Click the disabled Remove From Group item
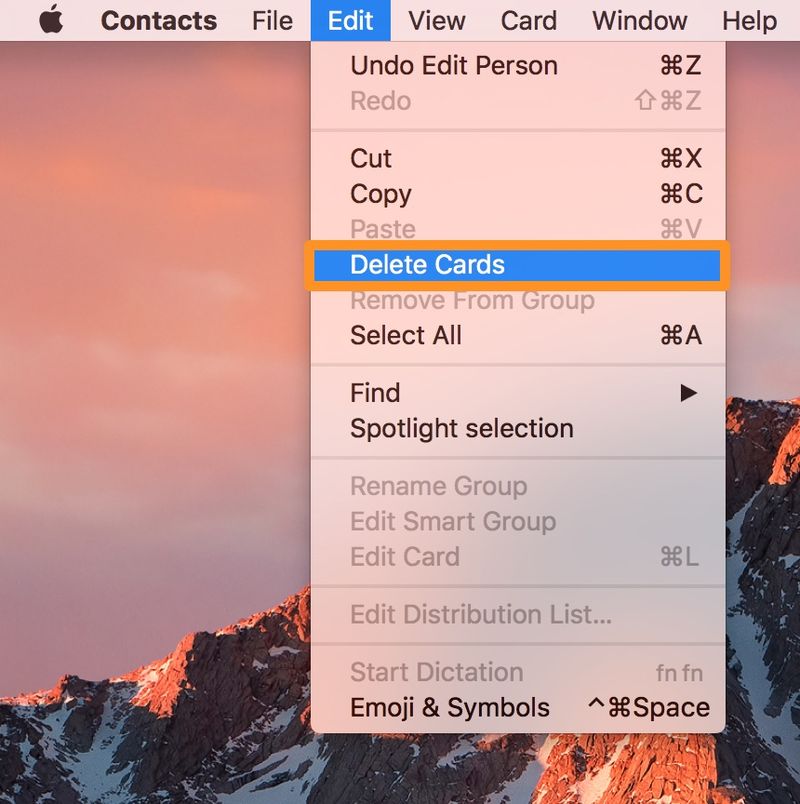The width and height of the screenshot is (800, 804). 518,300
